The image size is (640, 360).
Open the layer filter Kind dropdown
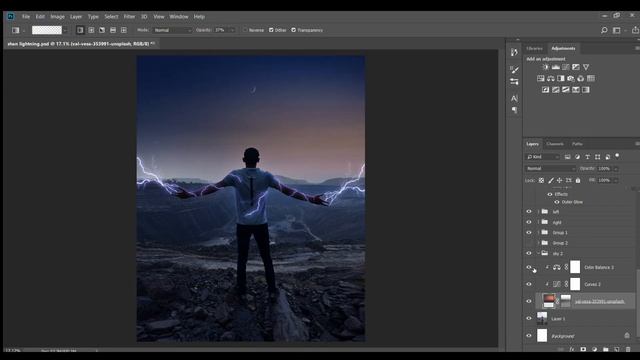coord(542,157)
